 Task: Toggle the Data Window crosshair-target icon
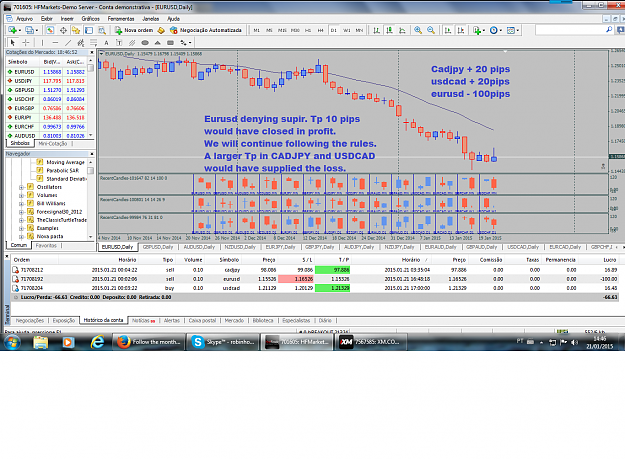coord(63,30)
